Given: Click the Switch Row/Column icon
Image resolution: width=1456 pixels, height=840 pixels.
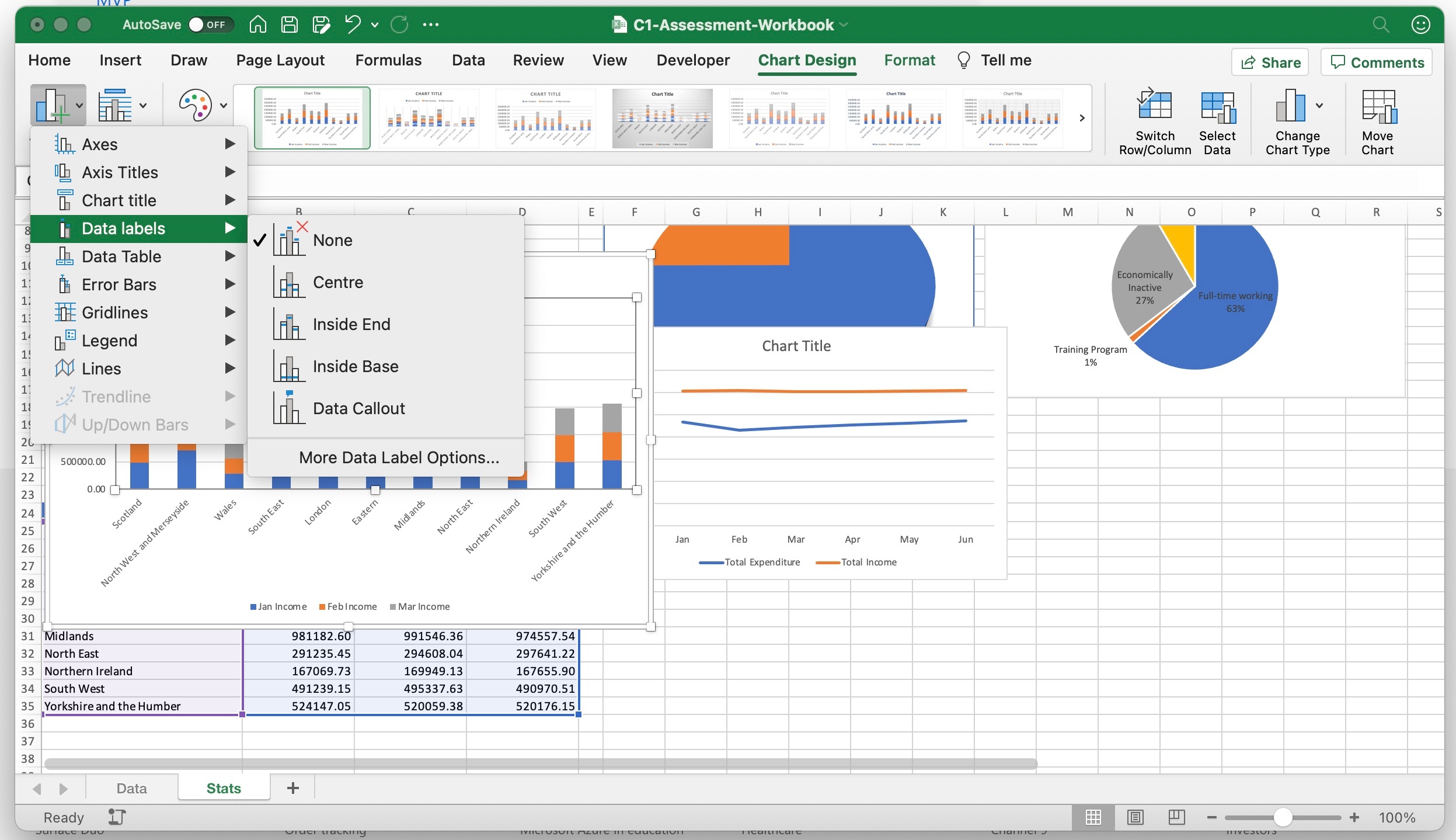Looking at the screenshot, I should [1154, 107].
